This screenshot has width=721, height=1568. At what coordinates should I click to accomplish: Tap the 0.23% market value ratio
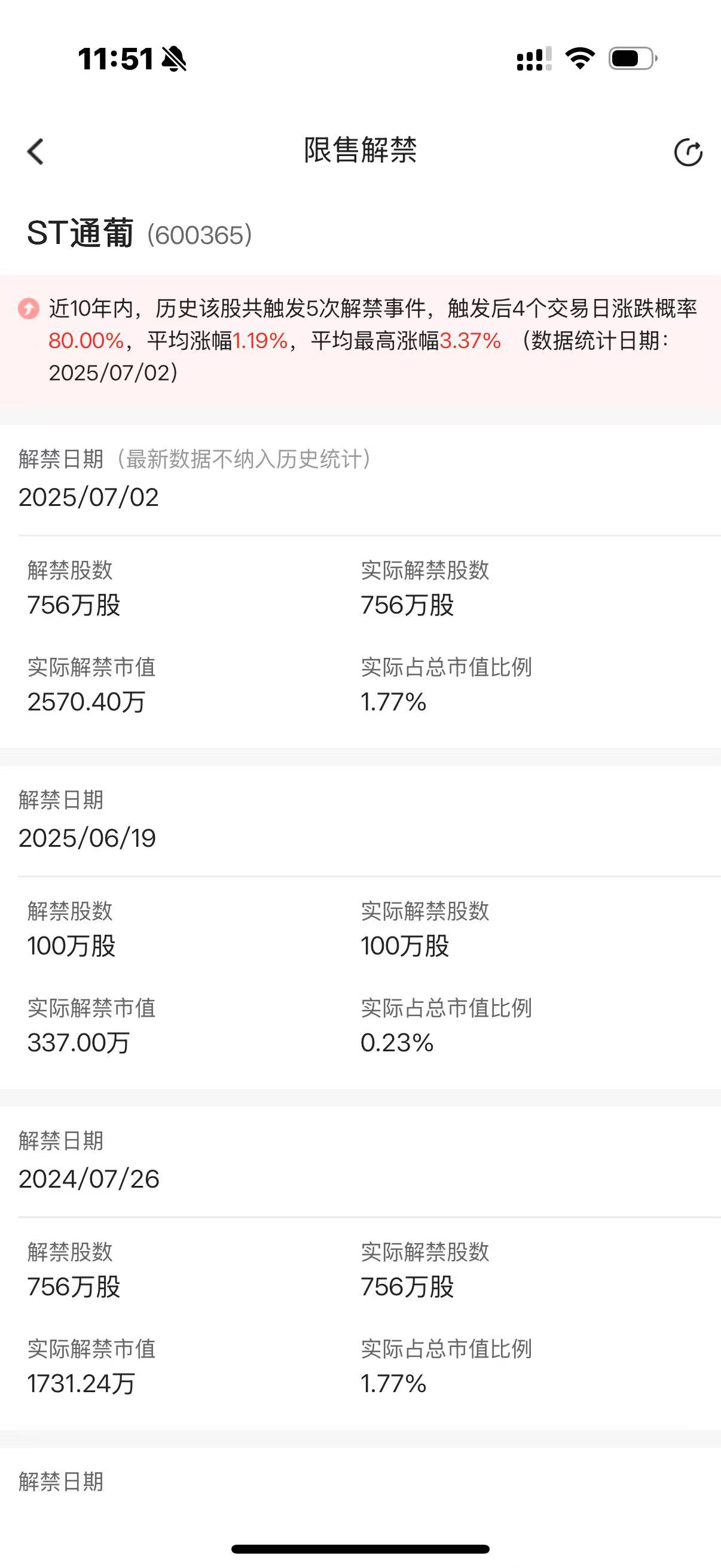click(397, 1043)
